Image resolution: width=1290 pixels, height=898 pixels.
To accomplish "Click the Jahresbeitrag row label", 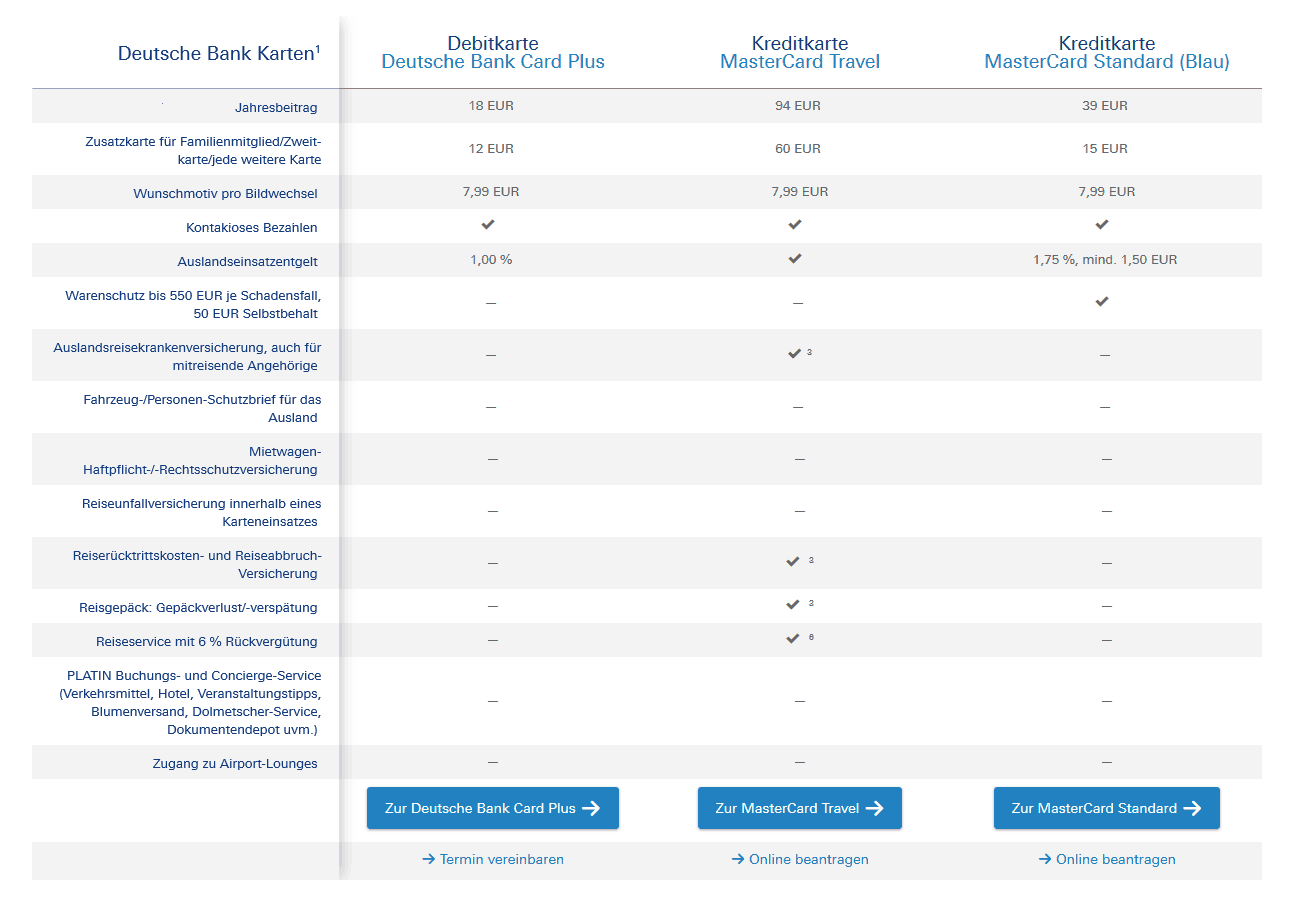I will [276, 107].
